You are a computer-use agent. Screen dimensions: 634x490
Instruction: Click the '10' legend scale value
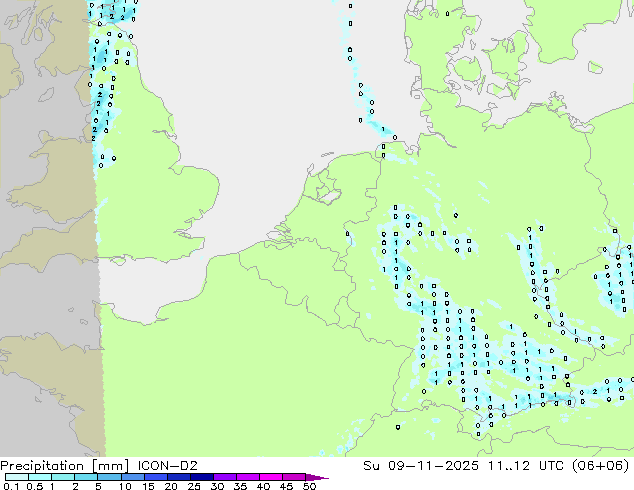click(x=125, y=486)
